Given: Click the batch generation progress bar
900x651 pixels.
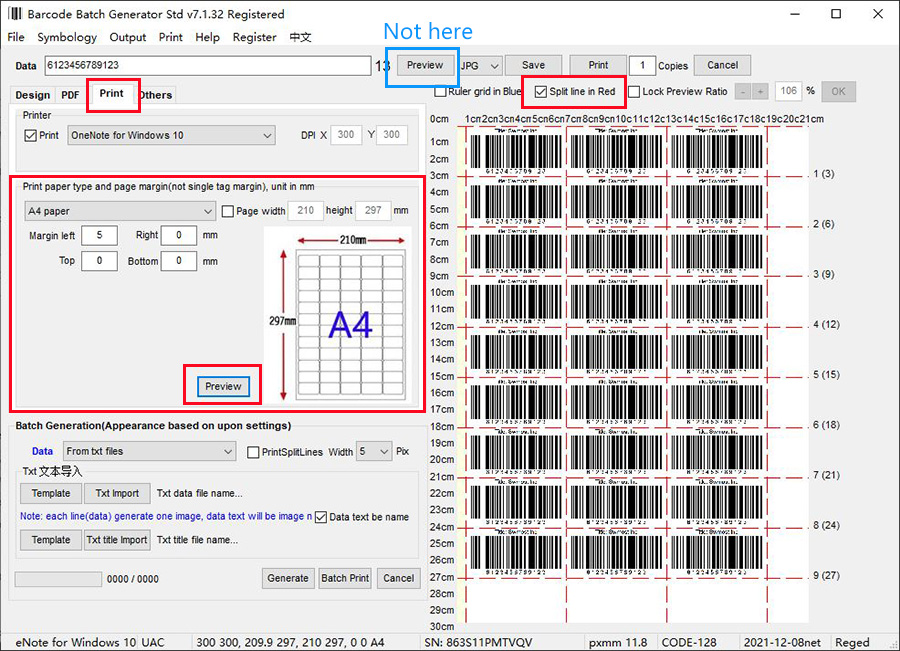Looking at the screenshot, I should click(58, 579).
